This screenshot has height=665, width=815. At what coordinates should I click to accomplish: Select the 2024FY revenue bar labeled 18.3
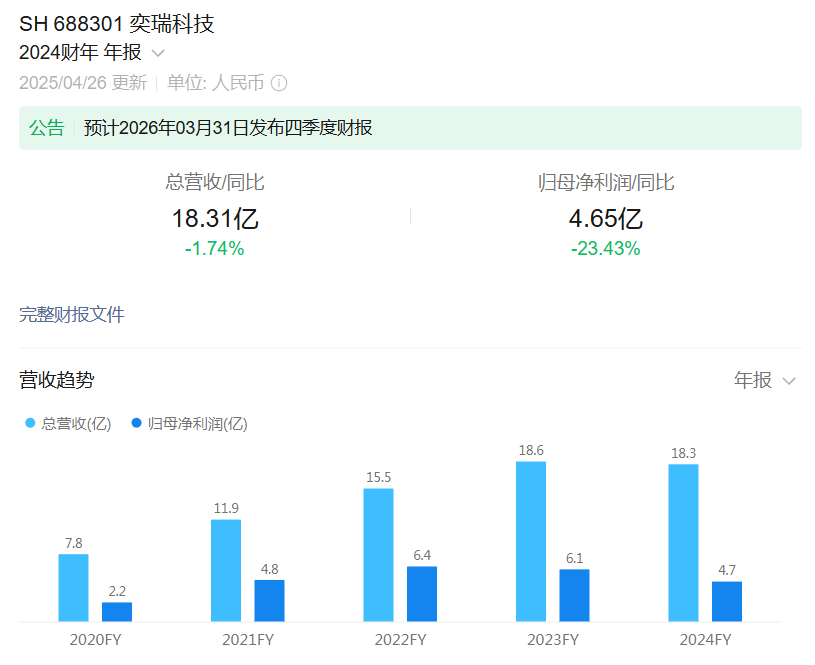coord(683,543)
